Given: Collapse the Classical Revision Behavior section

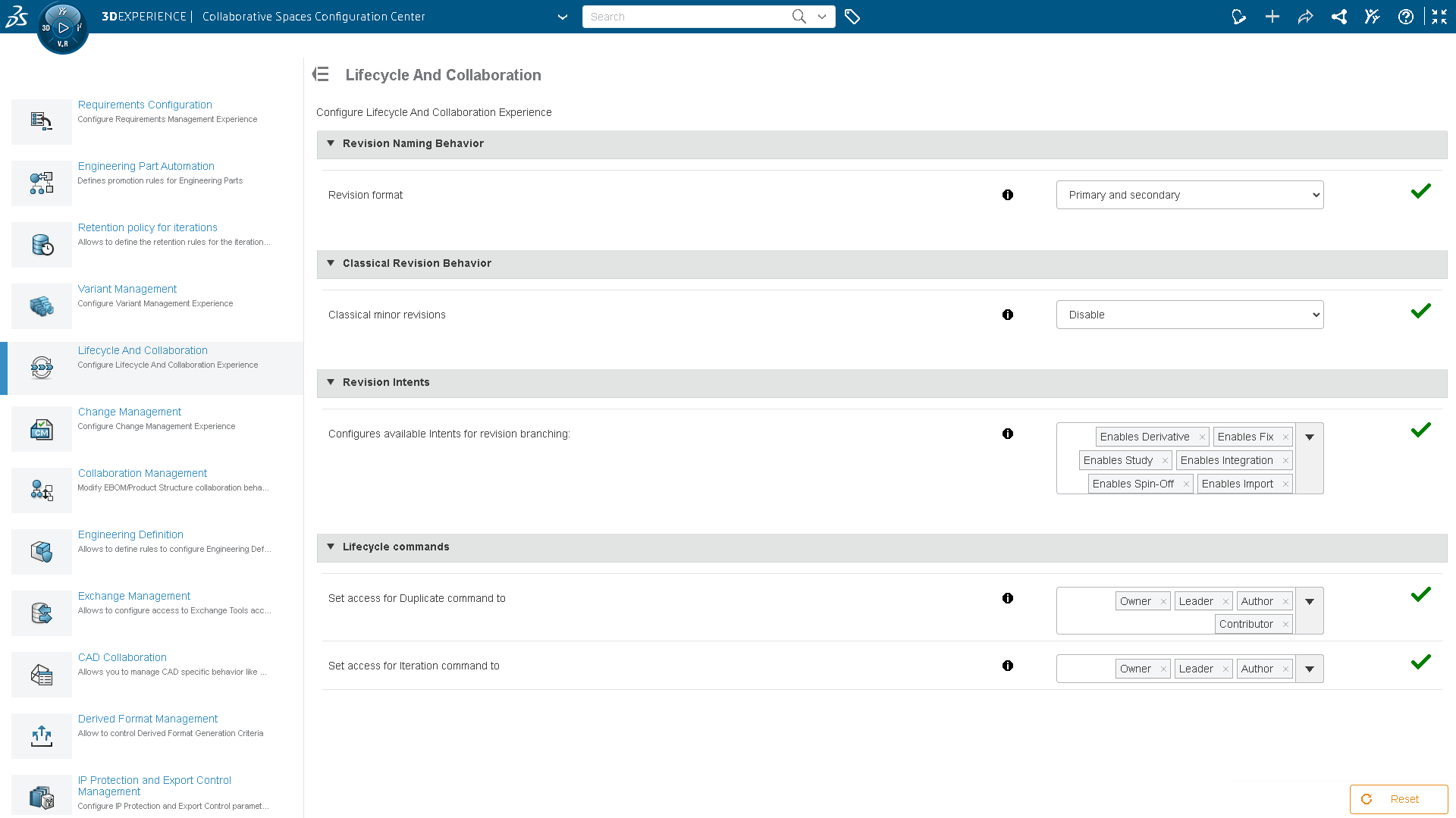Looking at the screenshot, I should click(331, 263).
